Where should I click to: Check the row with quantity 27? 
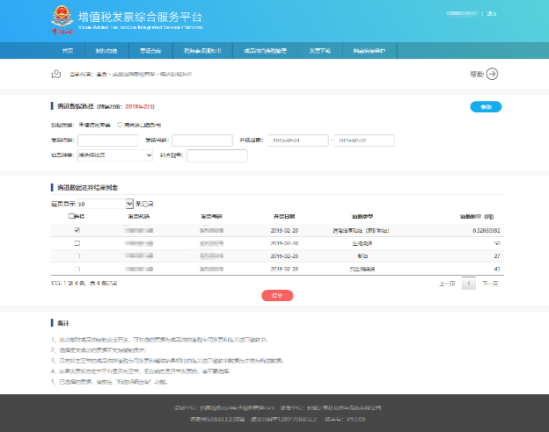coord(77,256)
